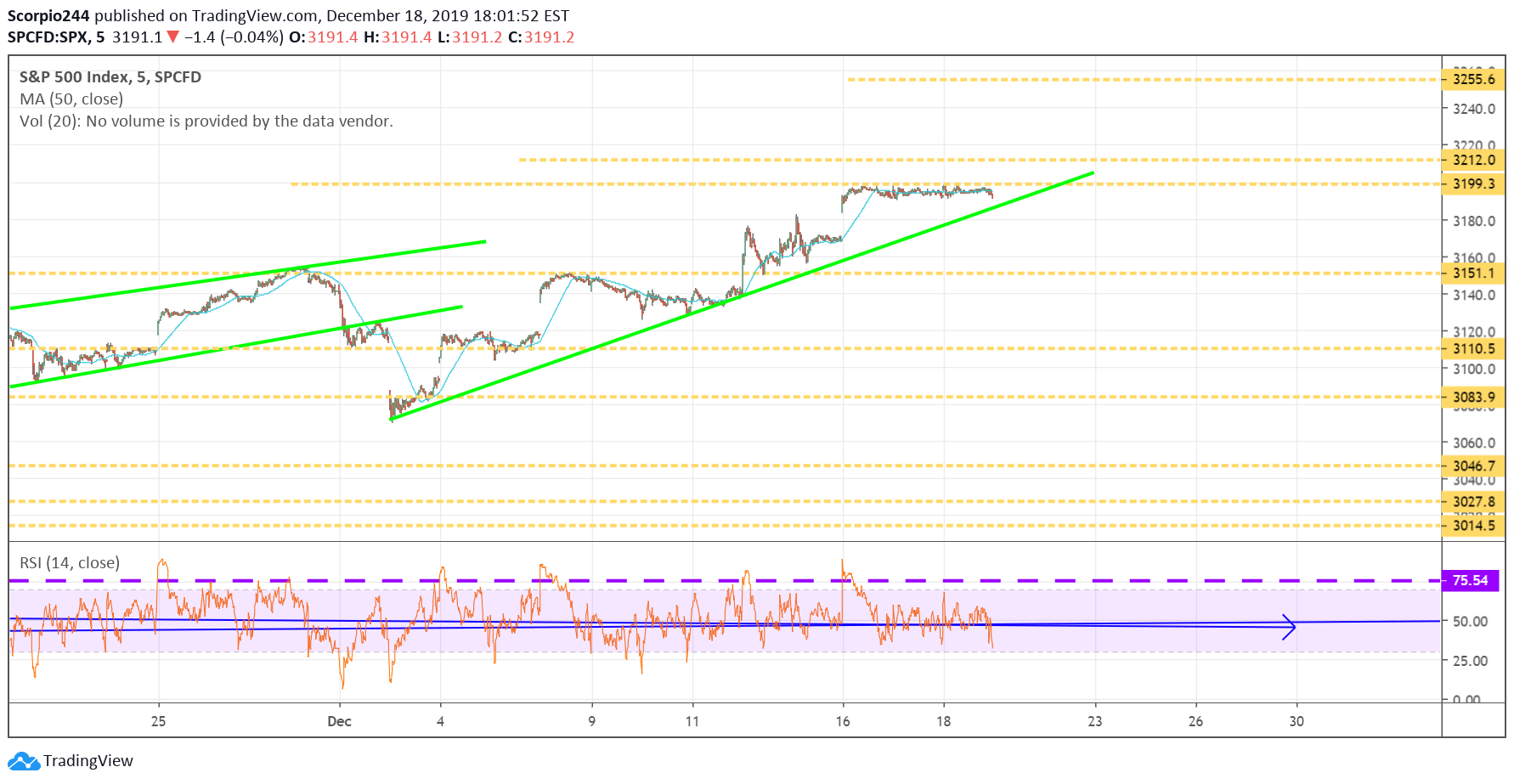Select the S&P 500 Index, 5, SPCFD legend title

pyautogui.click(x=110, y=77)
